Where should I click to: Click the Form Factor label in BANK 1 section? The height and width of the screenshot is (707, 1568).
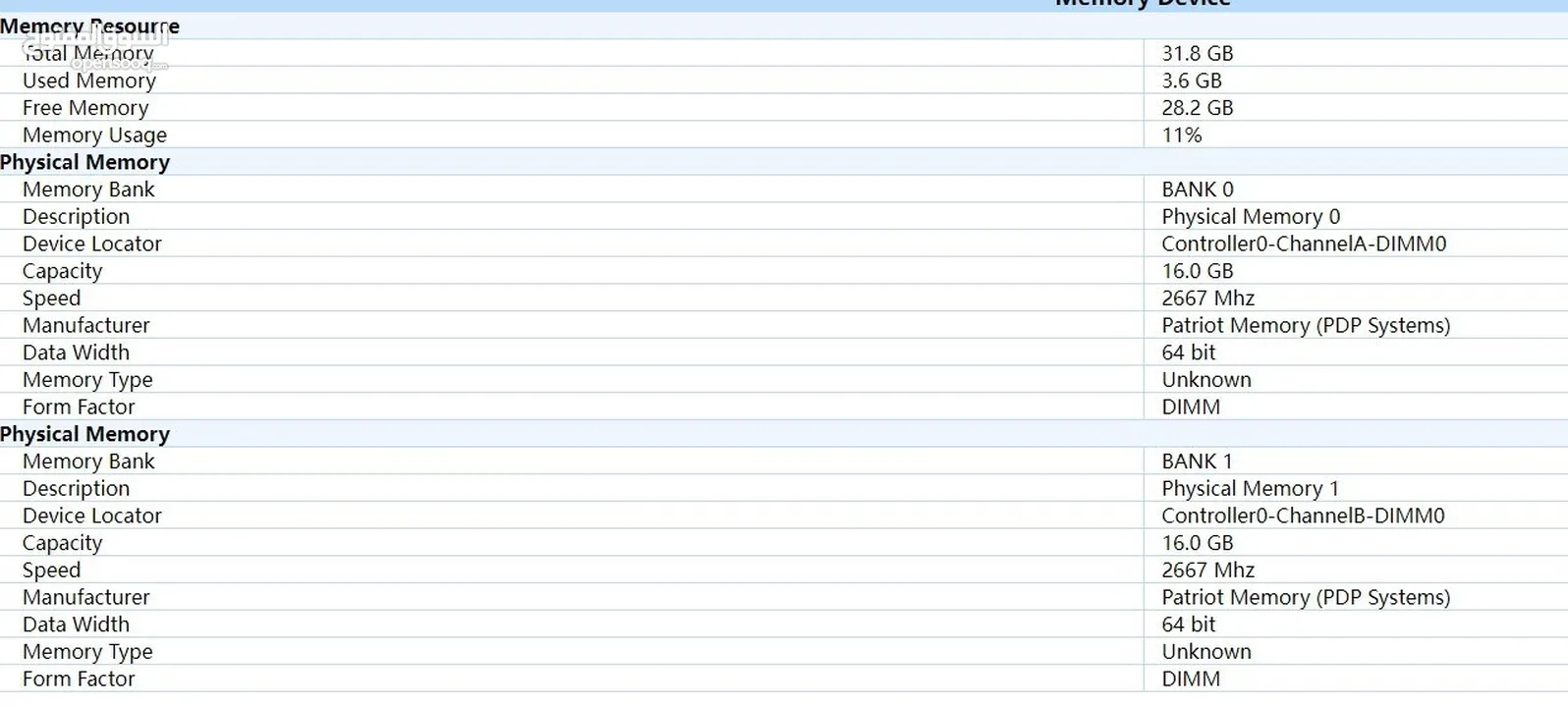coord(79,680)
